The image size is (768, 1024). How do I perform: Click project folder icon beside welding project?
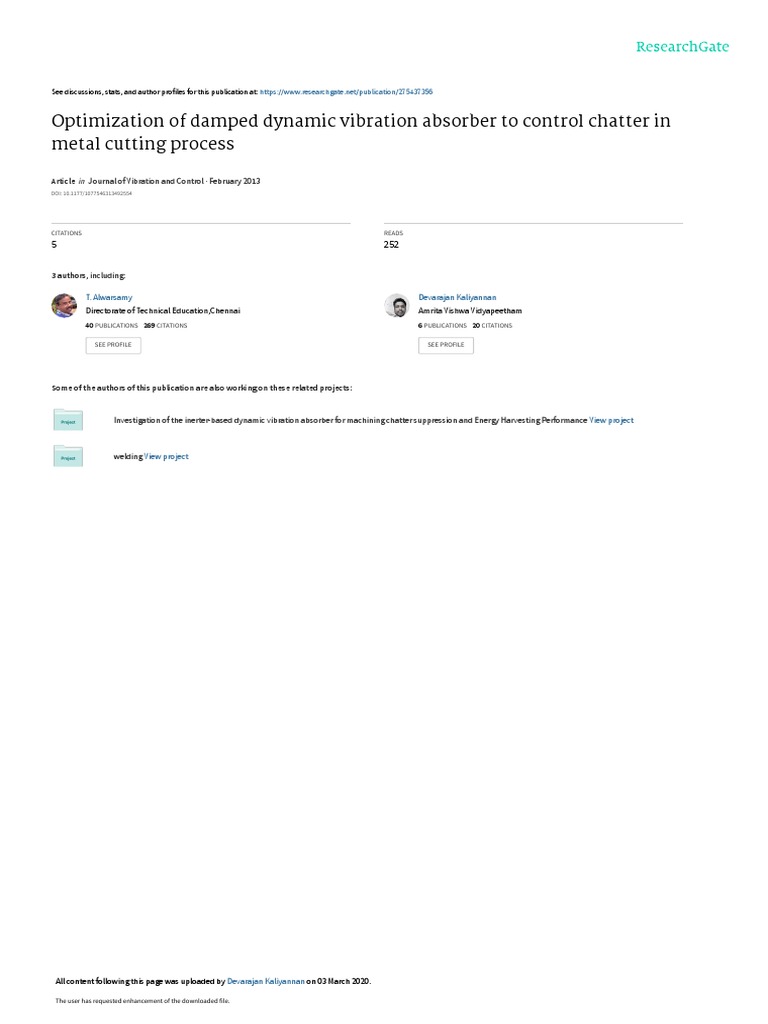pyautogui.click(x=68, y=457)
